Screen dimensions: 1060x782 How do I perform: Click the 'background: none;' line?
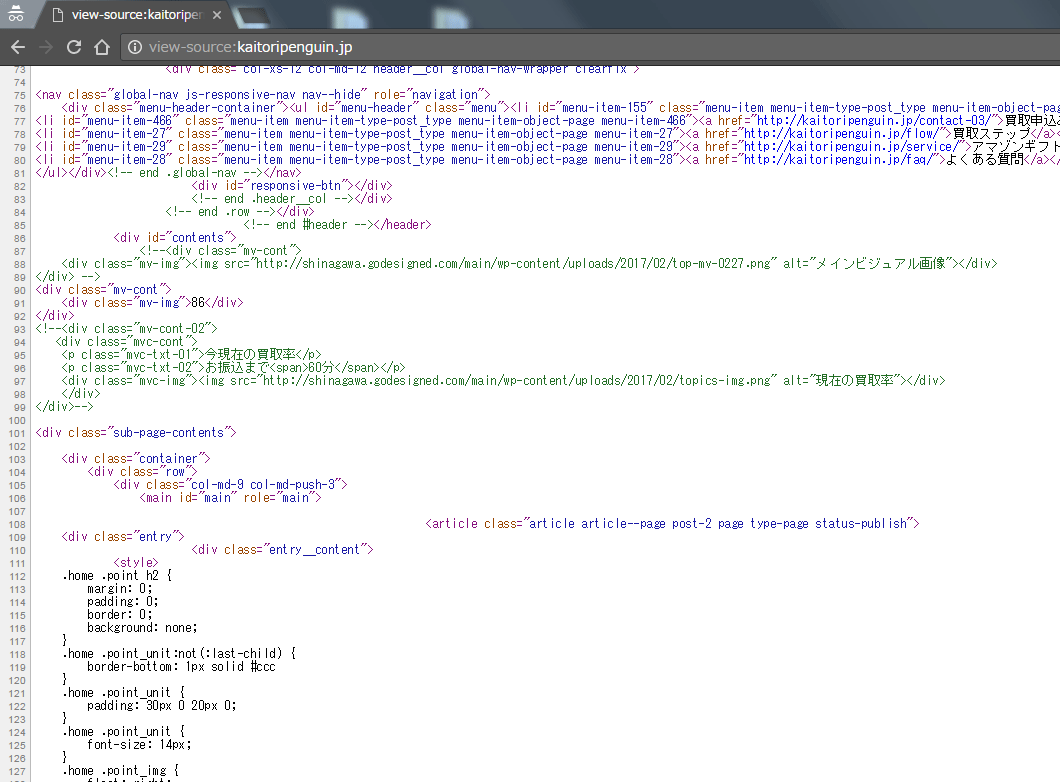click(x=142, y=627)
